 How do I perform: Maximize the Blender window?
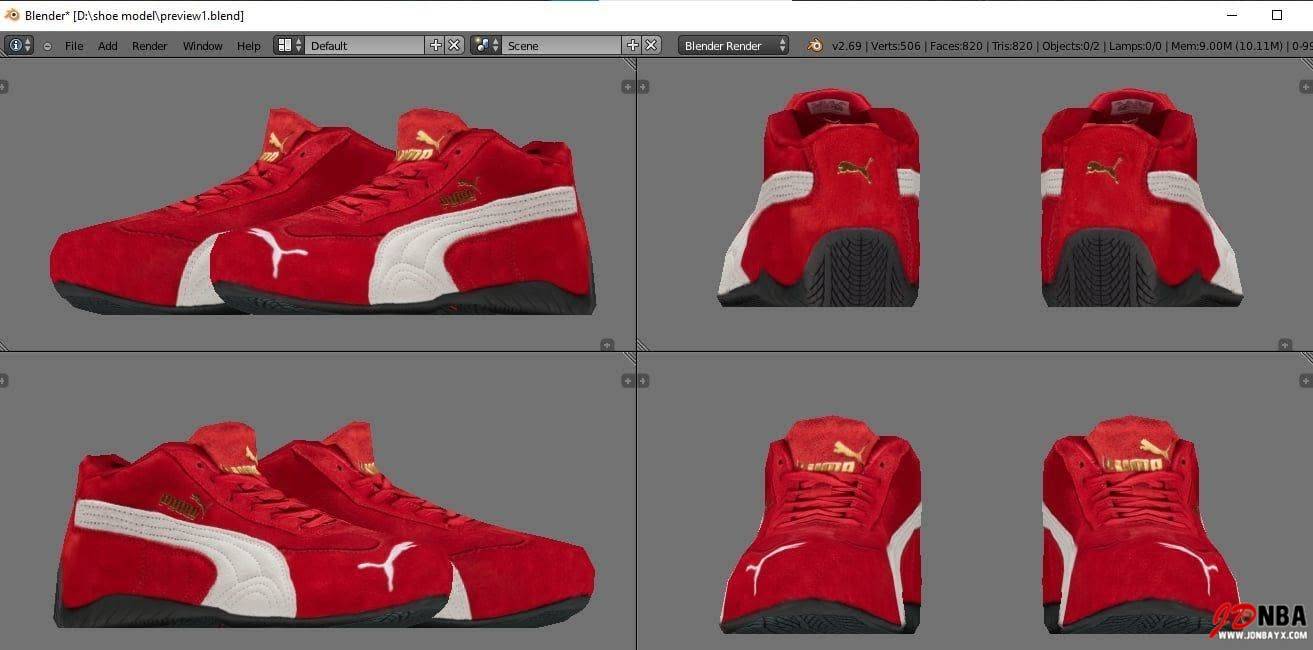tap(1277, 15)
